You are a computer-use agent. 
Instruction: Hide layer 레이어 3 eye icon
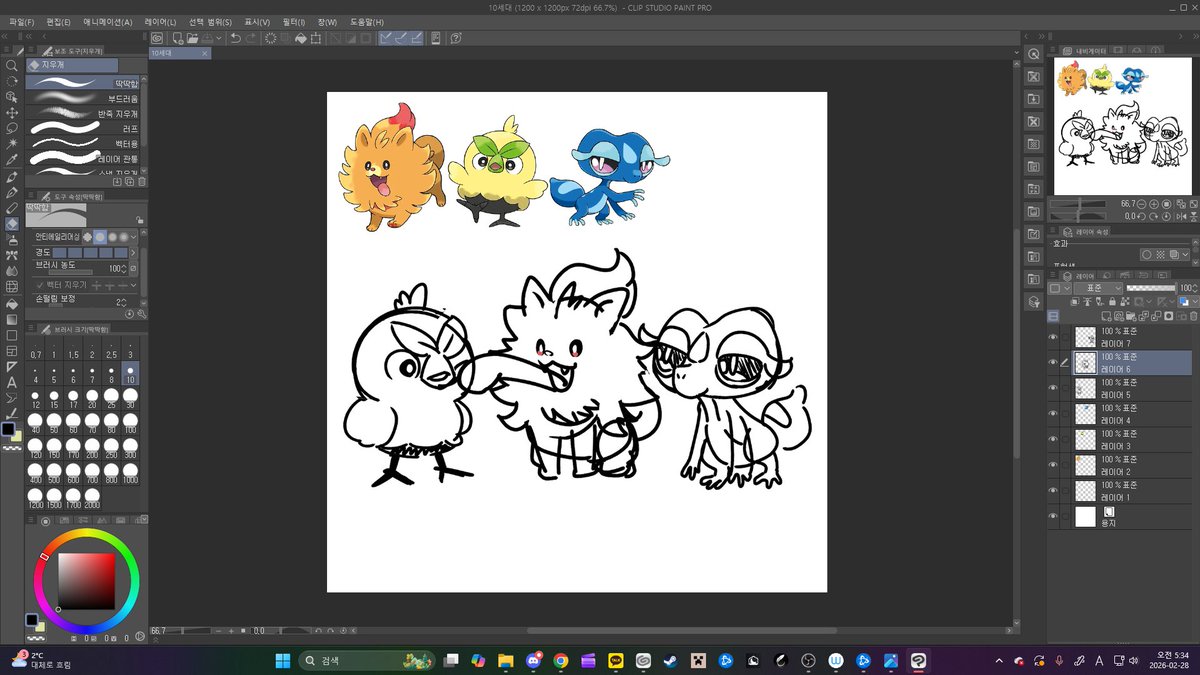pyautogui.click(x=1053, y=439)
